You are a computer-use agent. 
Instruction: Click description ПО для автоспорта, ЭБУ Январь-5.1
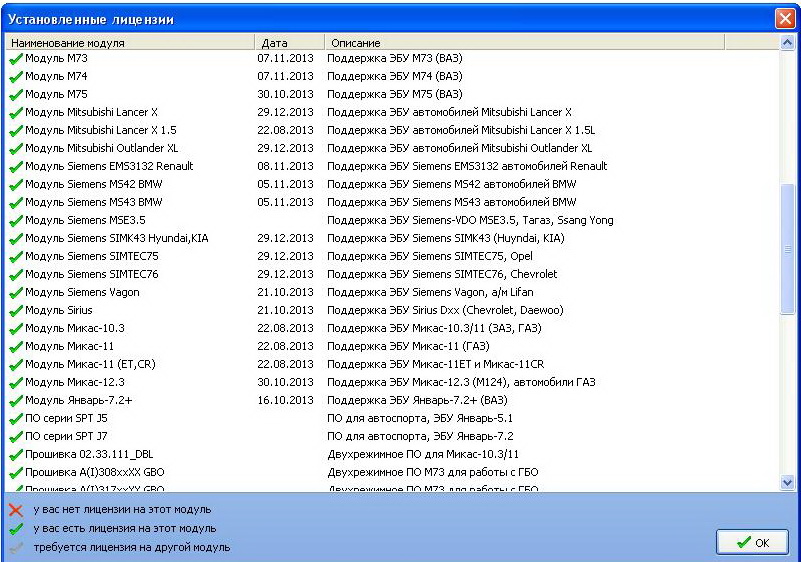pyautogui.click(x=420, y=418)
